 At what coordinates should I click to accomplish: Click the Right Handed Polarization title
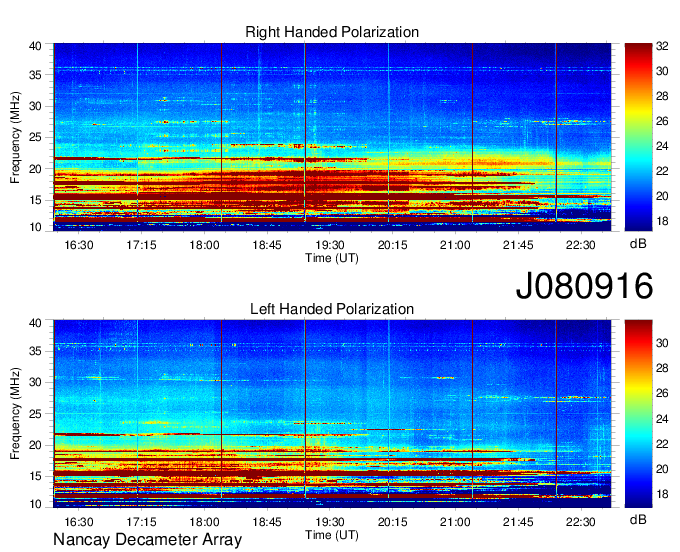tap(332, 32)
